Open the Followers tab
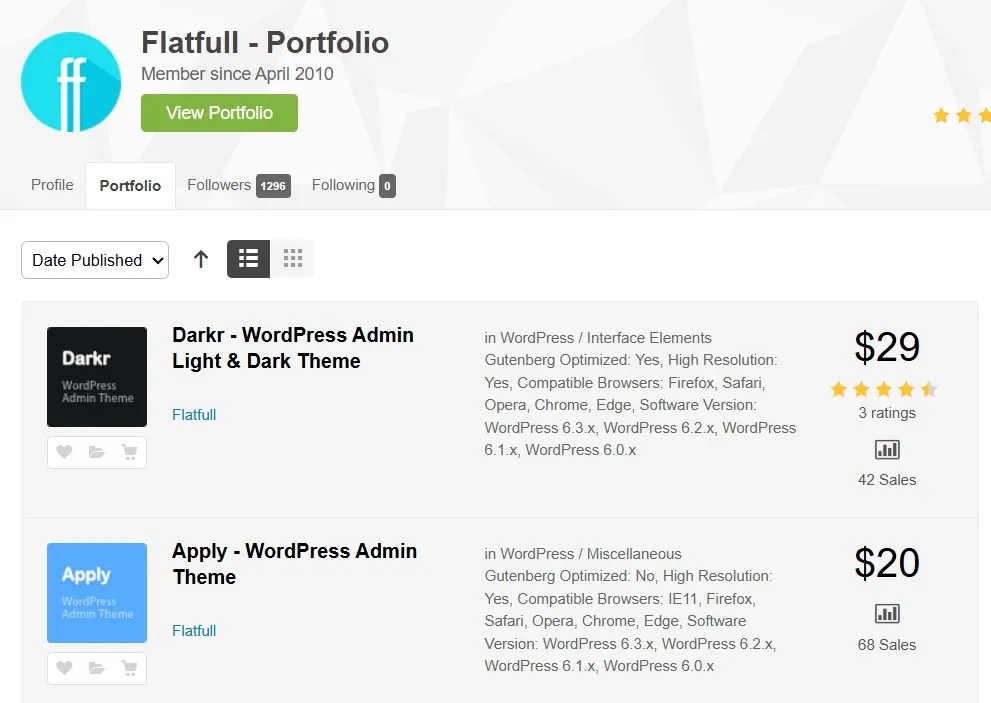991x703 pixels. (238, 185)
